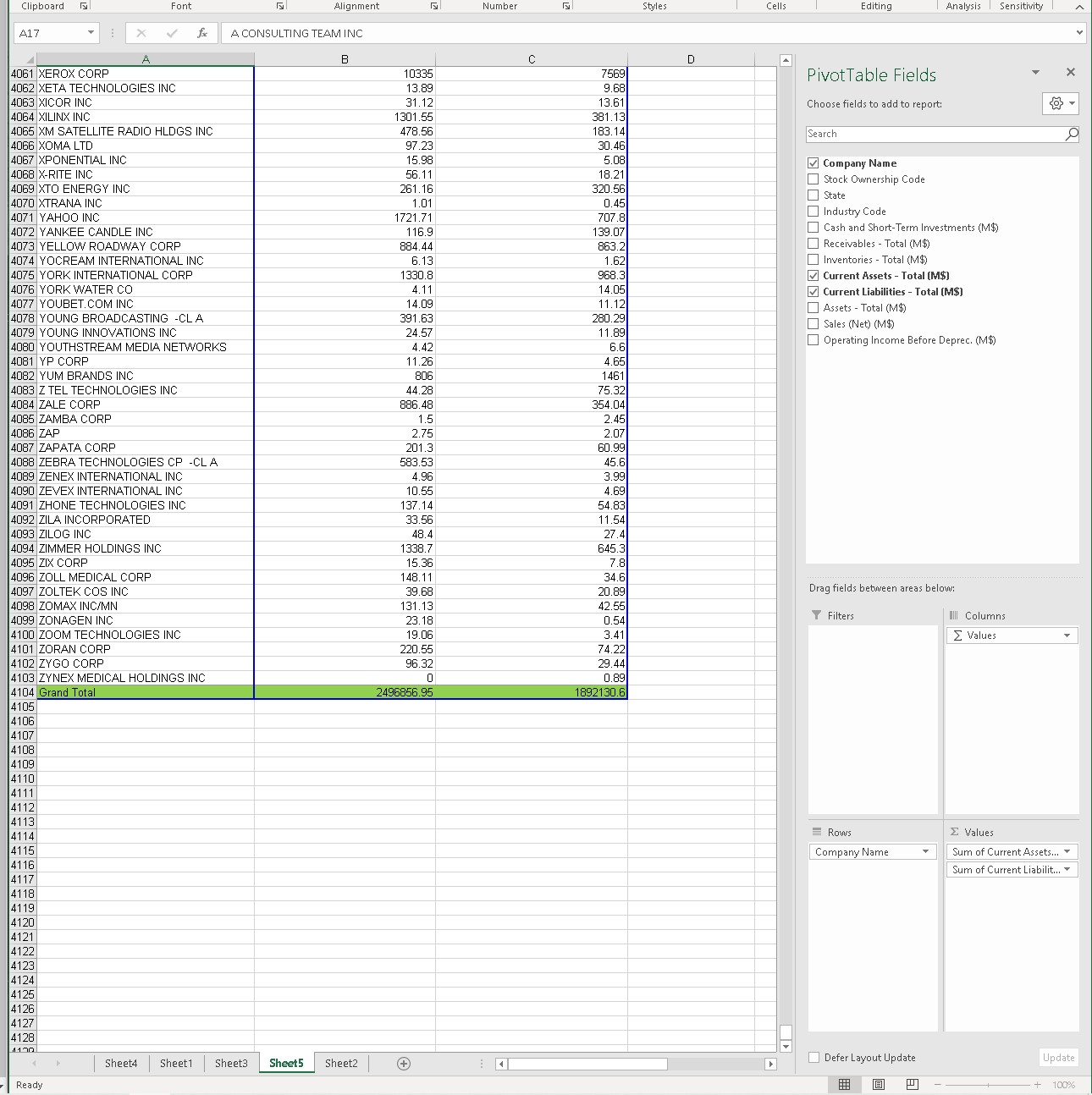Toggle Defer Layout Update checkbox

813,1057
